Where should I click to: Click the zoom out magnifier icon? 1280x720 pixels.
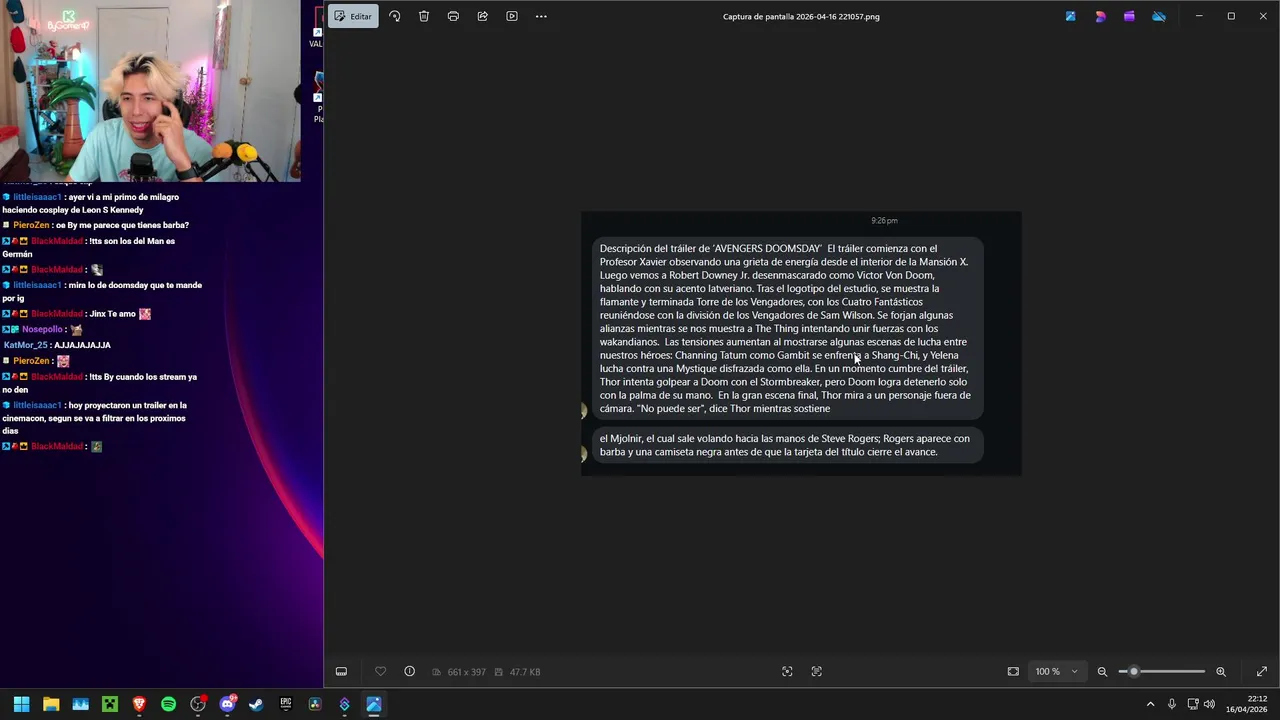tap(1102, 671)
